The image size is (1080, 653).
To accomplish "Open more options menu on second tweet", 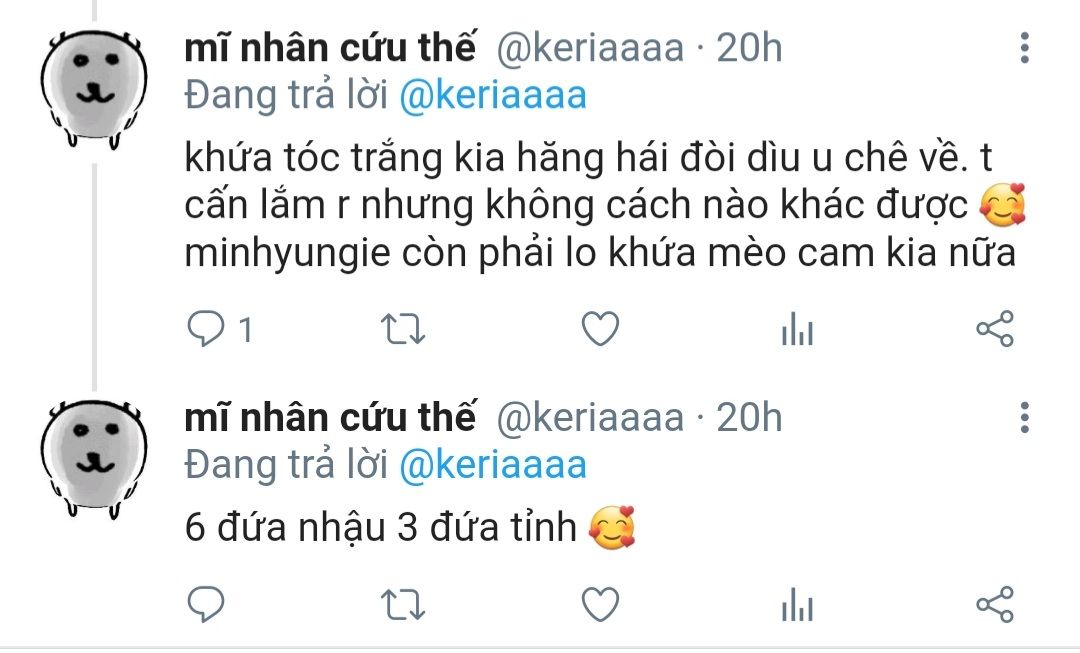I will tap(1025, 418).
